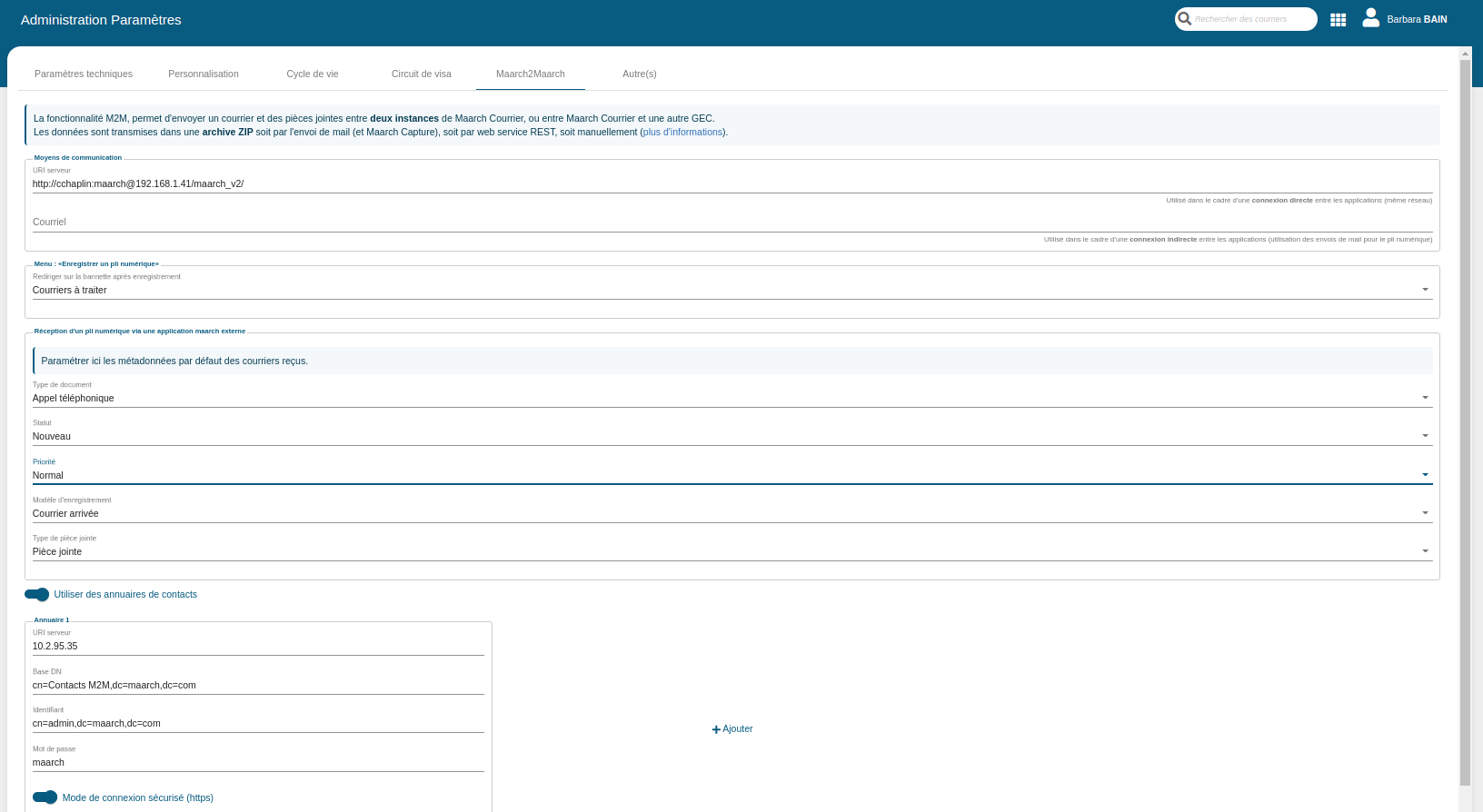Expand the 'Courriers à traiter' redirect dropdown
Viewport: 1483px width, 812px height.
732,290
